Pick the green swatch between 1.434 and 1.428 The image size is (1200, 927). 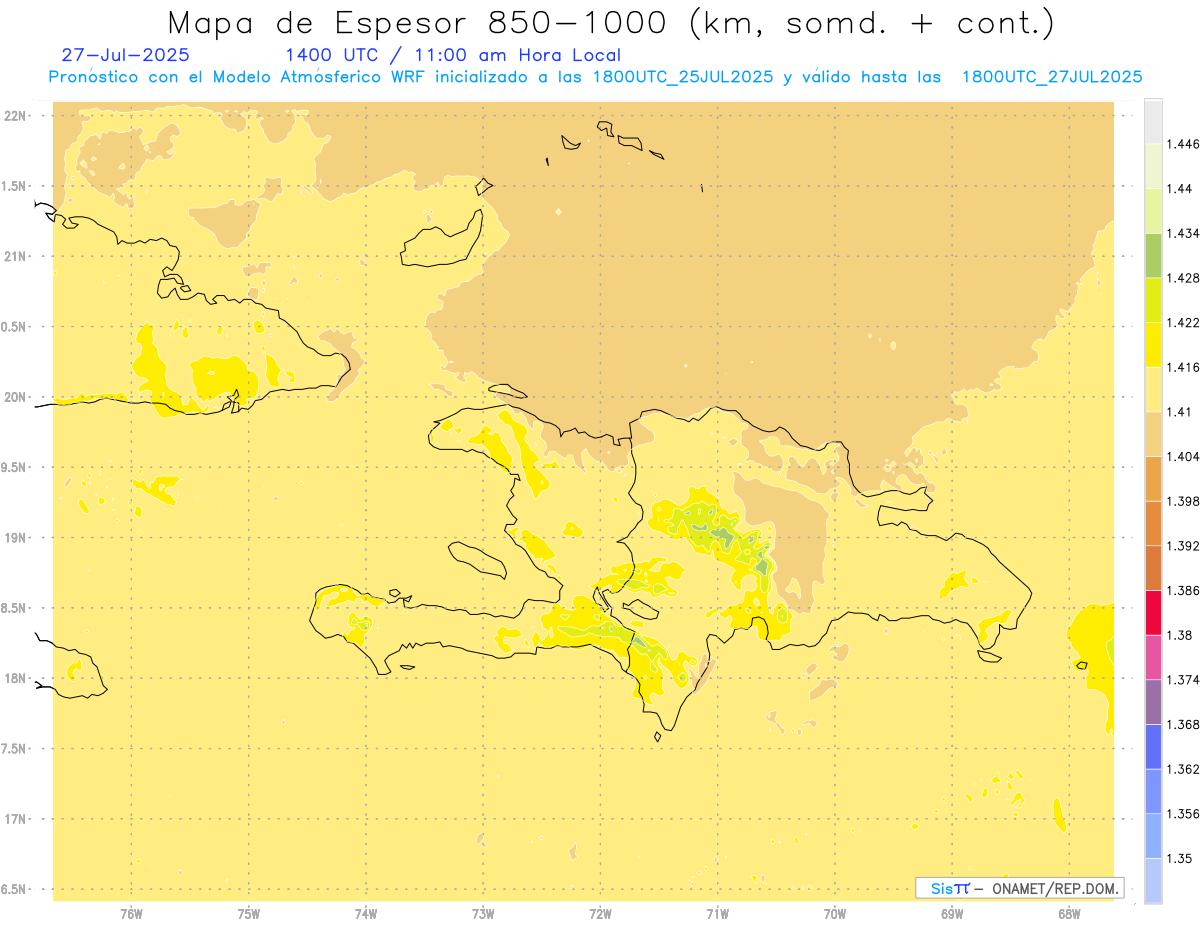click(x=1153, y=255)
